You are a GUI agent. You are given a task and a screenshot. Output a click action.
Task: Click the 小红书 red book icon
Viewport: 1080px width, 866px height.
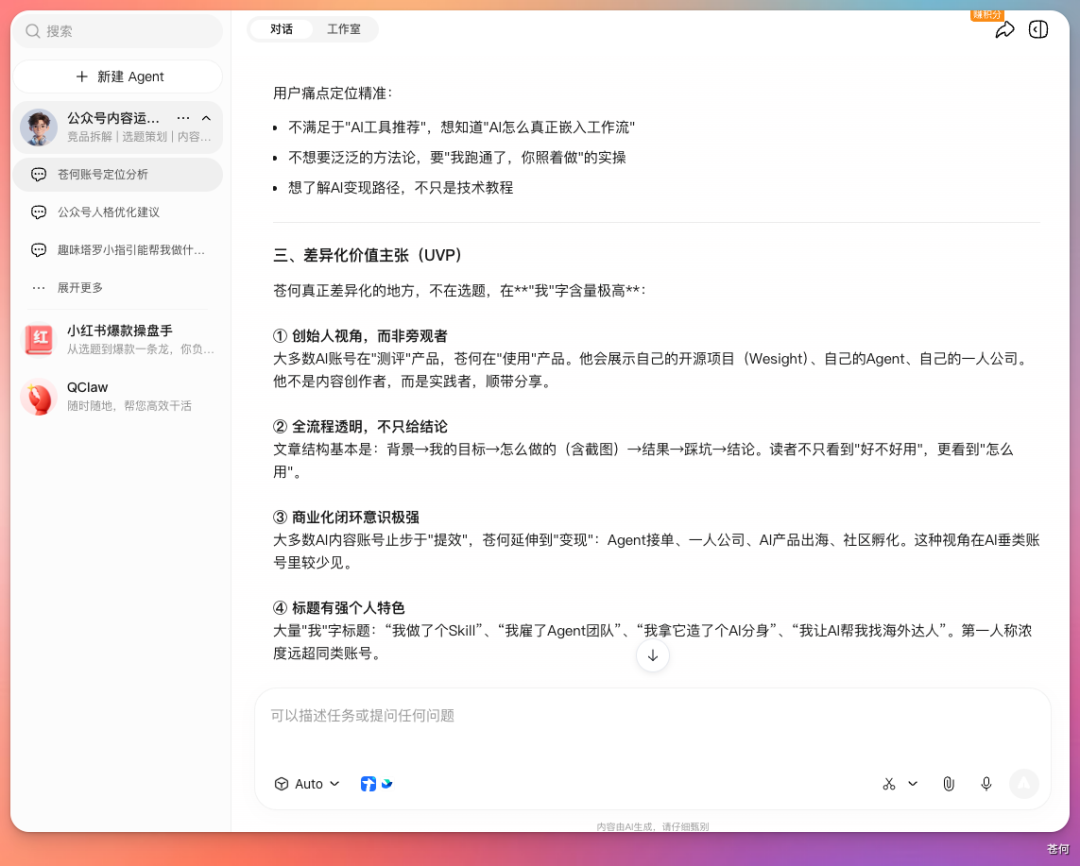39,340
